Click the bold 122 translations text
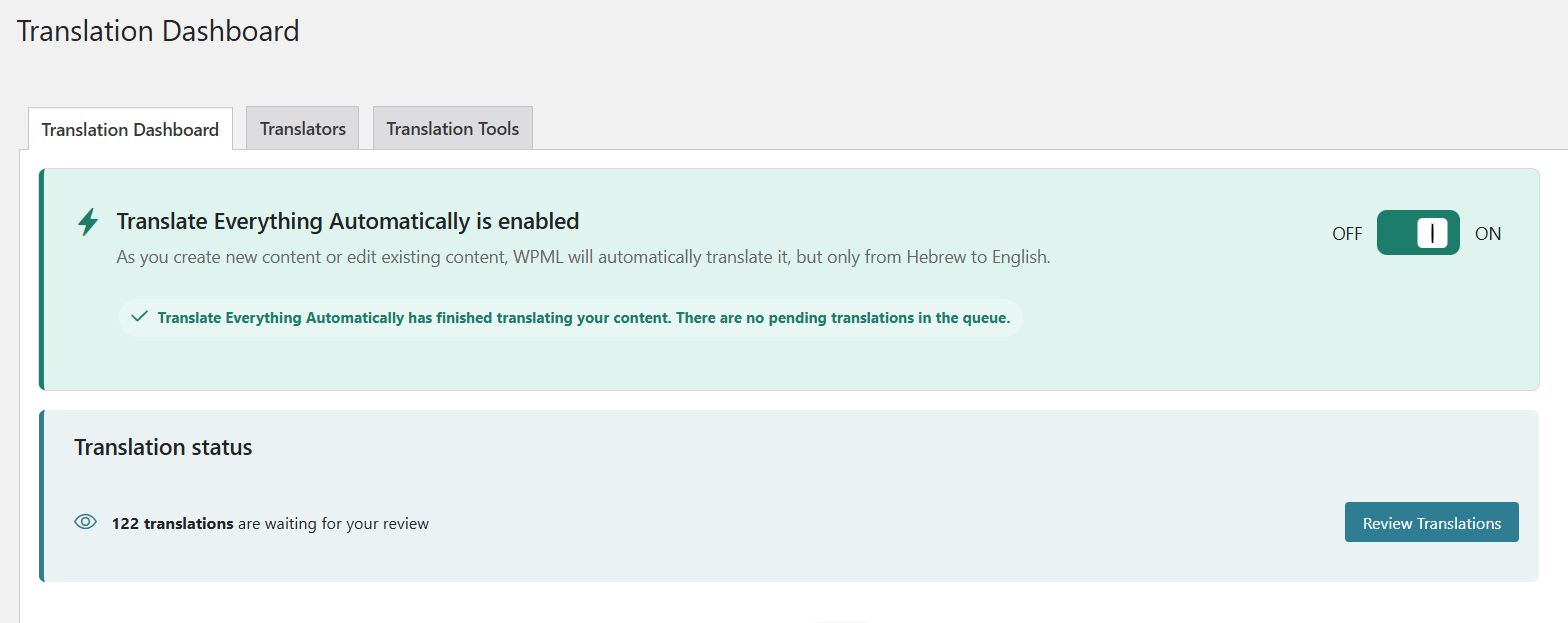 pos(172,523)
